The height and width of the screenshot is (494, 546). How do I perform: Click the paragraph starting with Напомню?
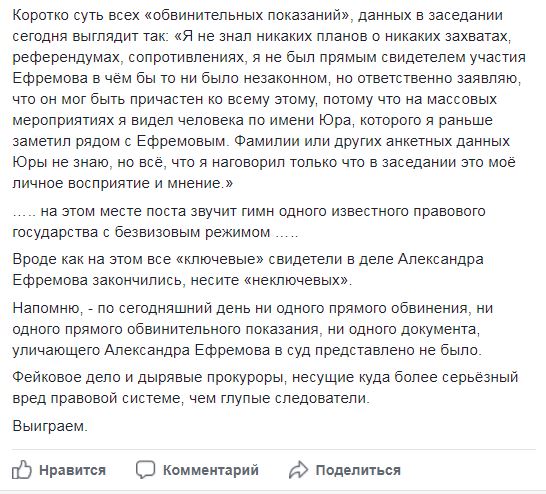pyautogui.click(x=252, y=329)
